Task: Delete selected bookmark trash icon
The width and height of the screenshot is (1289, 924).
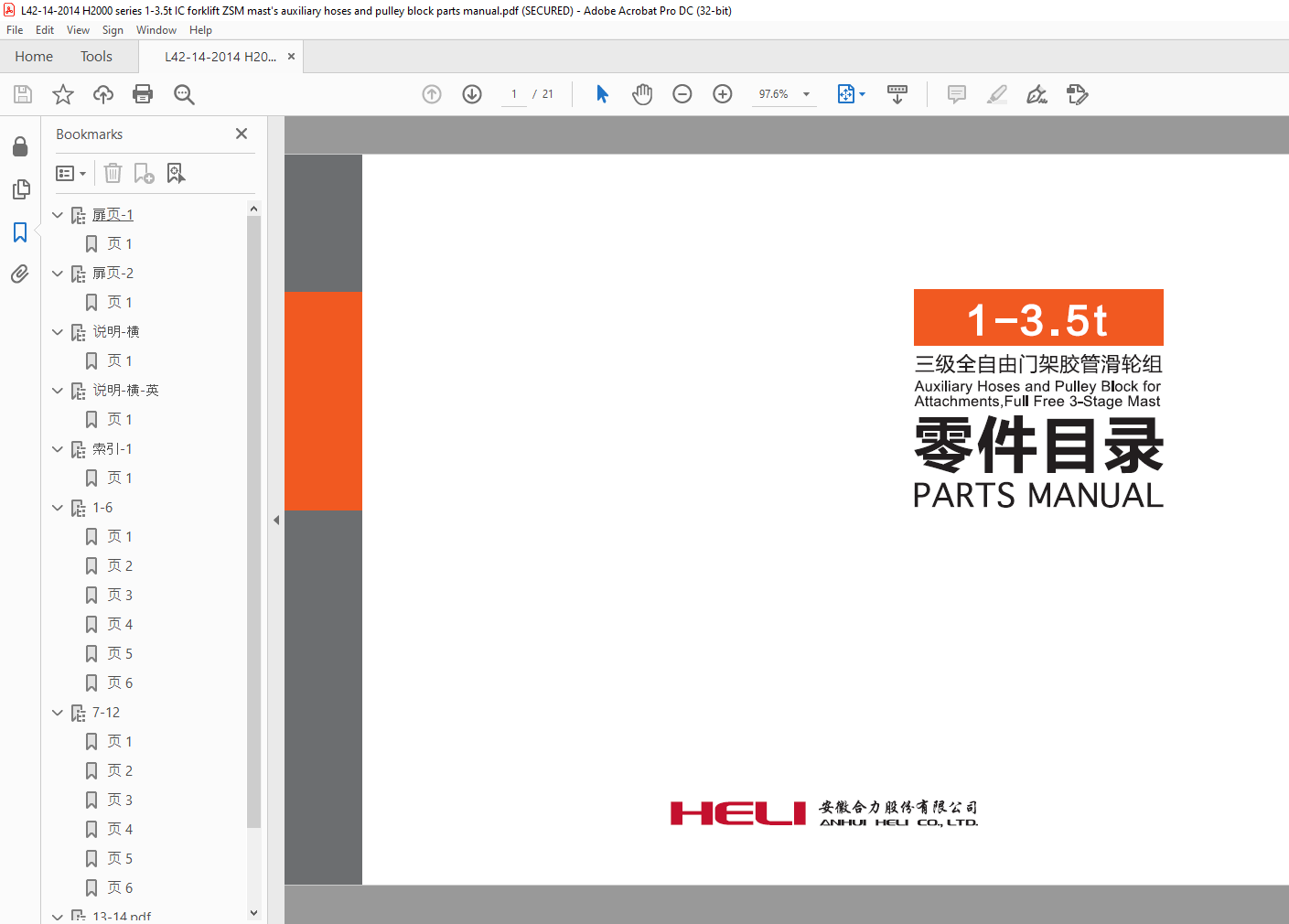Action: click(x=113, y=173)
